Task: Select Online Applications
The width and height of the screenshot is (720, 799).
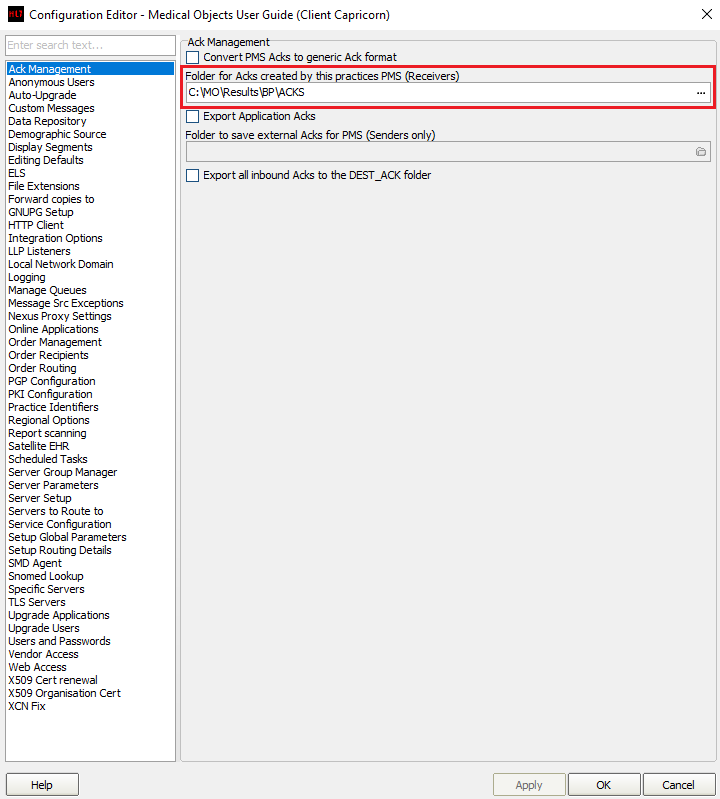Action: click(x=54, y=329)
